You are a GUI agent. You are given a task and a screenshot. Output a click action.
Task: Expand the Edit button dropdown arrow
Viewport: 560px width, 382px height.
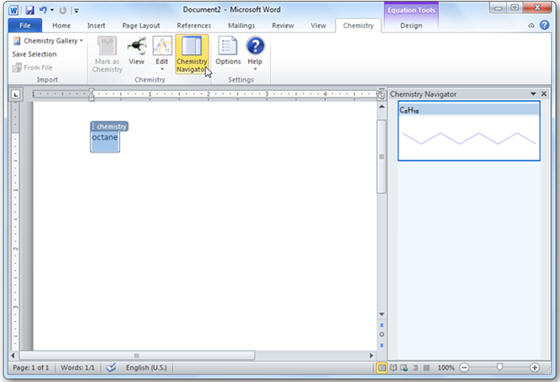[162, 69]
